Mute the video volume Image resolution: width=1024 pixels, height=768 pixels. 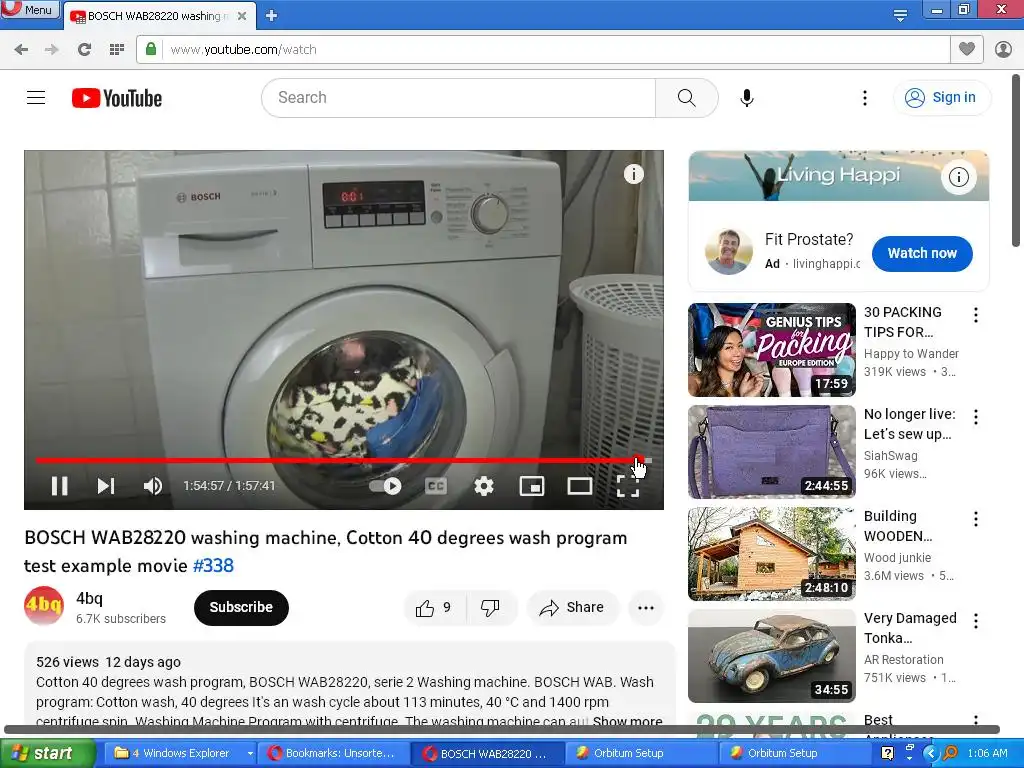tap(153, 486)
